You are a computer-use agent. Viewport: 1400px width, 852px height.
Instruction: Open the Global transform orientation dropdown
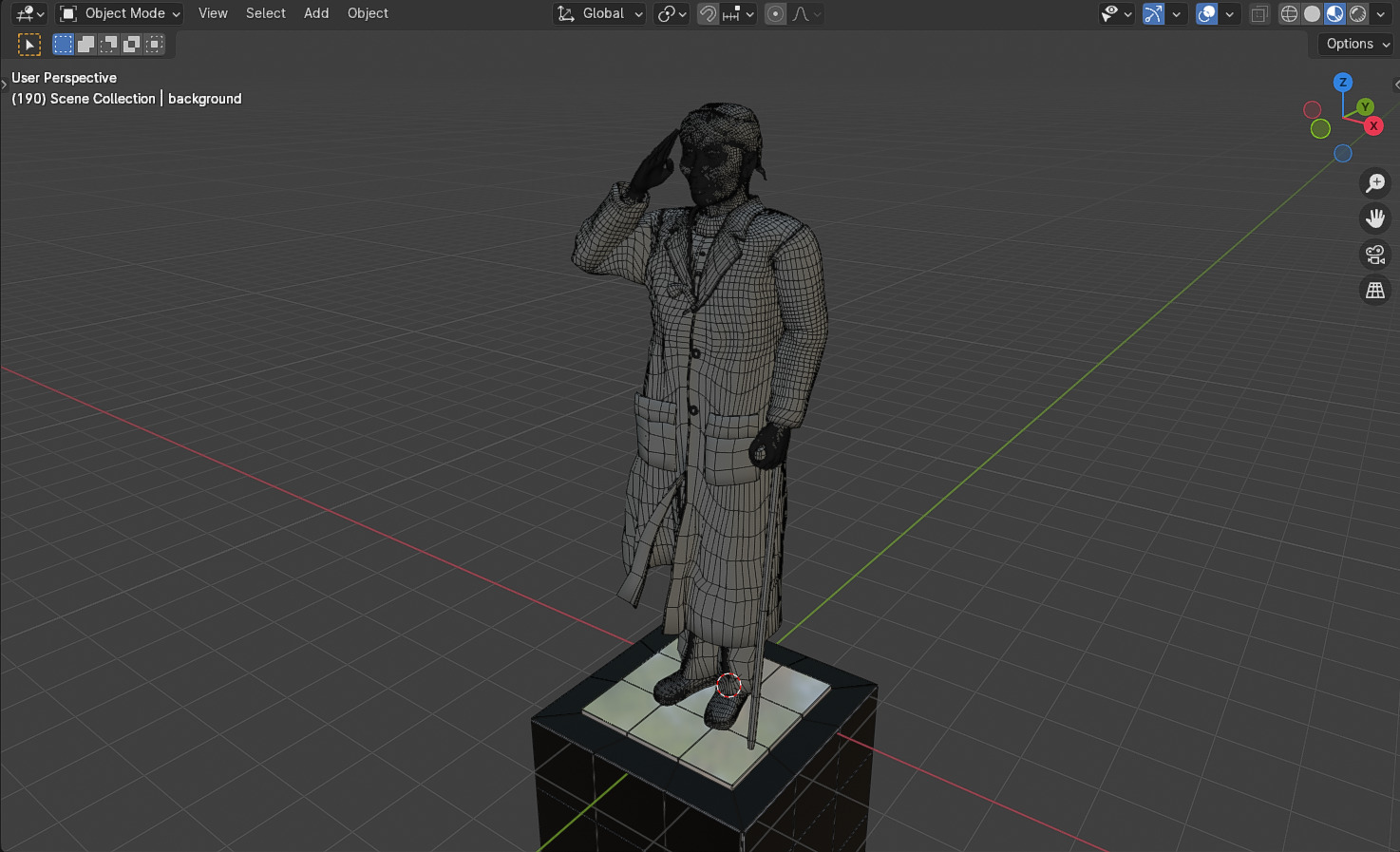point(599,13)
